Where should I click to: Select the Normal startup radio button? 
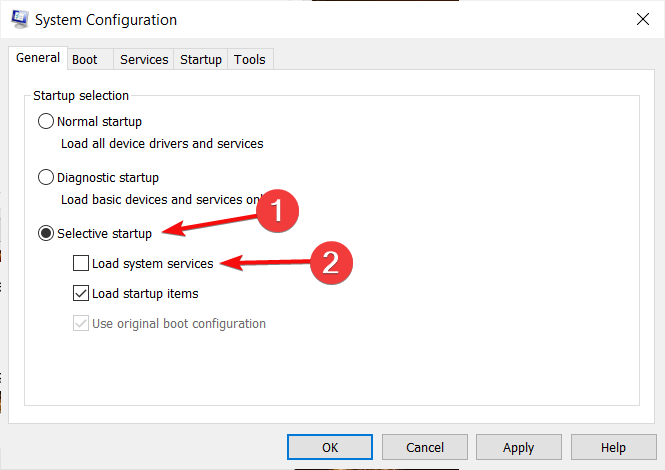pyautogui.click(x=46, y=122)
